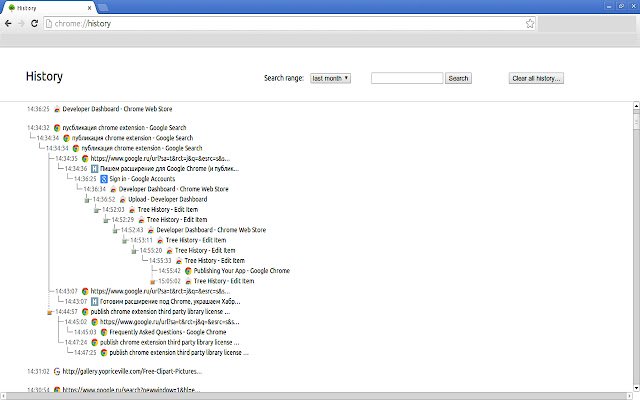Screen dimensions: 640x400
Task: Reload the history page
Action: click(x=34, y=24)
